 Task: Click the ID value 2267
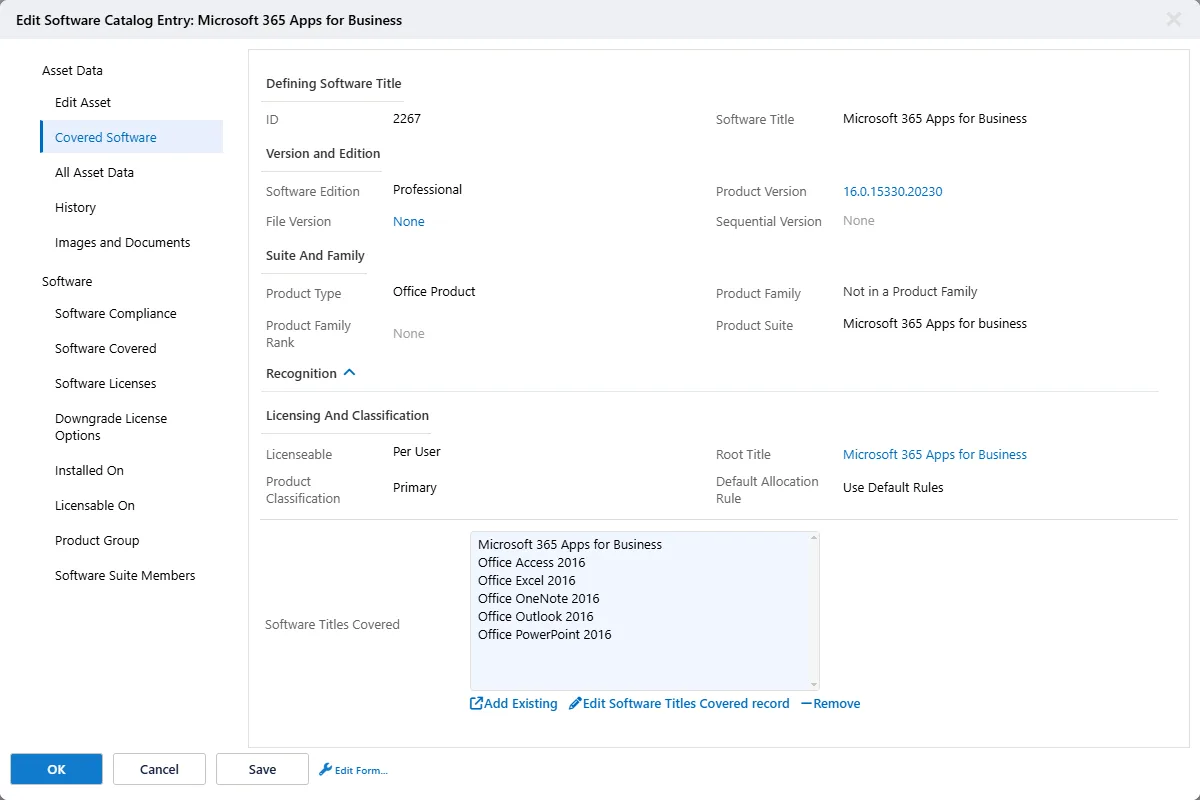[407, 118]
